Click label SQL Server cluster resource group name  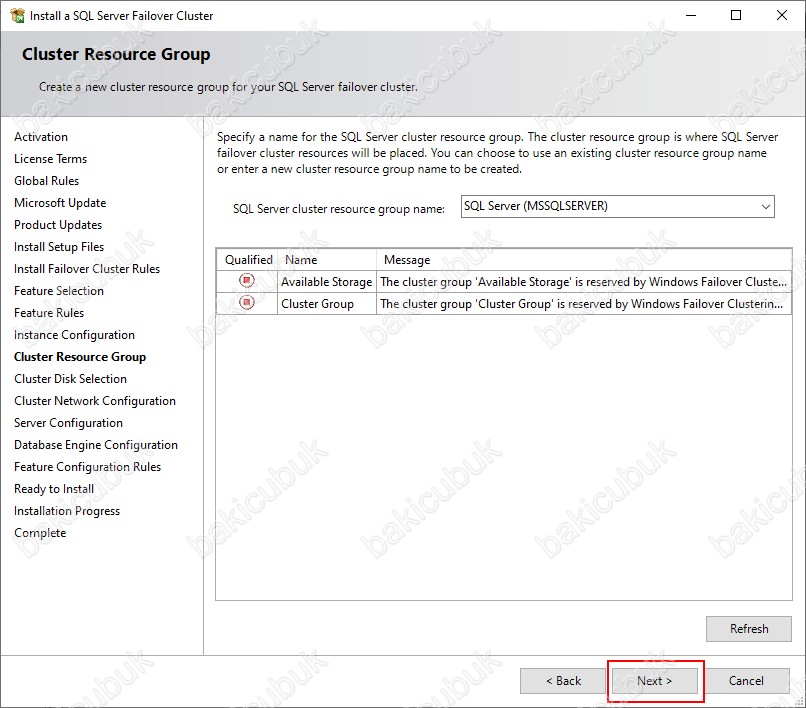pyautogui.click(x=339, y=209)
